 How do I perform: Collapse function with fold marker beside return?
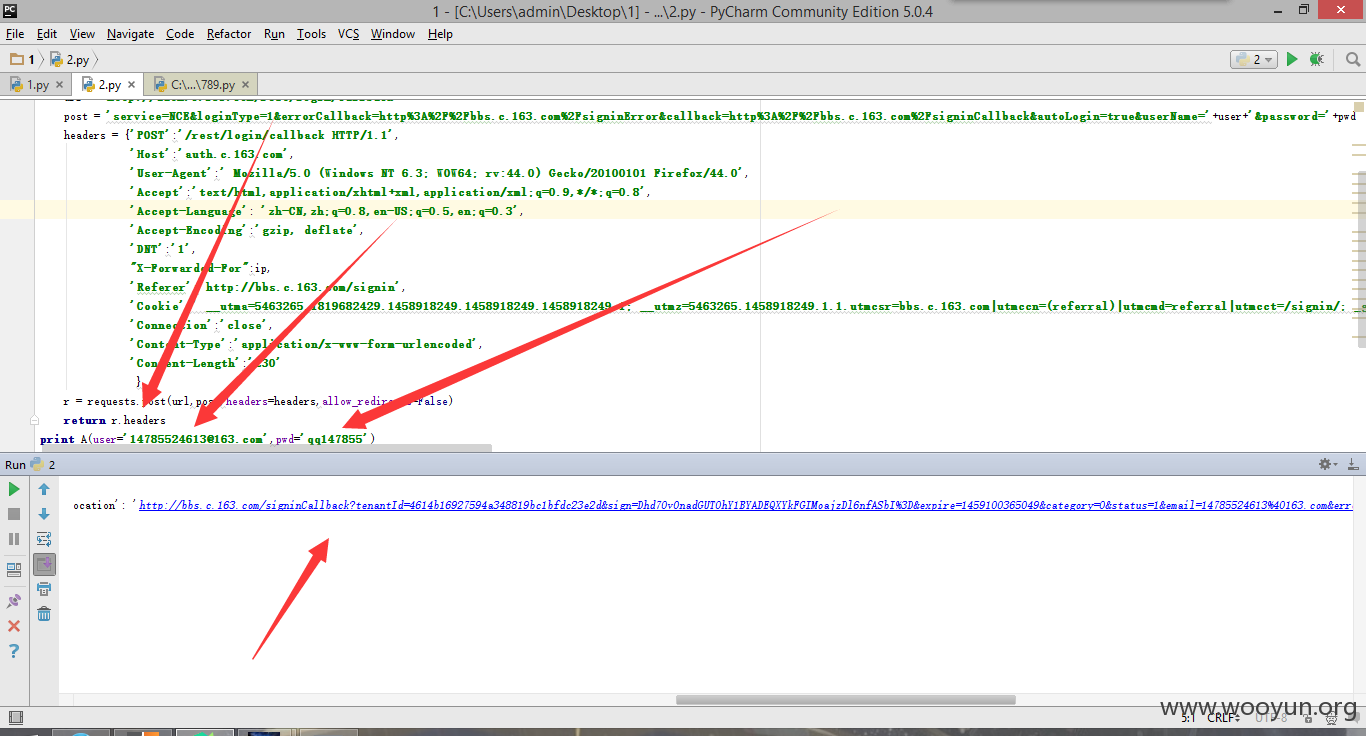[33, 420]
